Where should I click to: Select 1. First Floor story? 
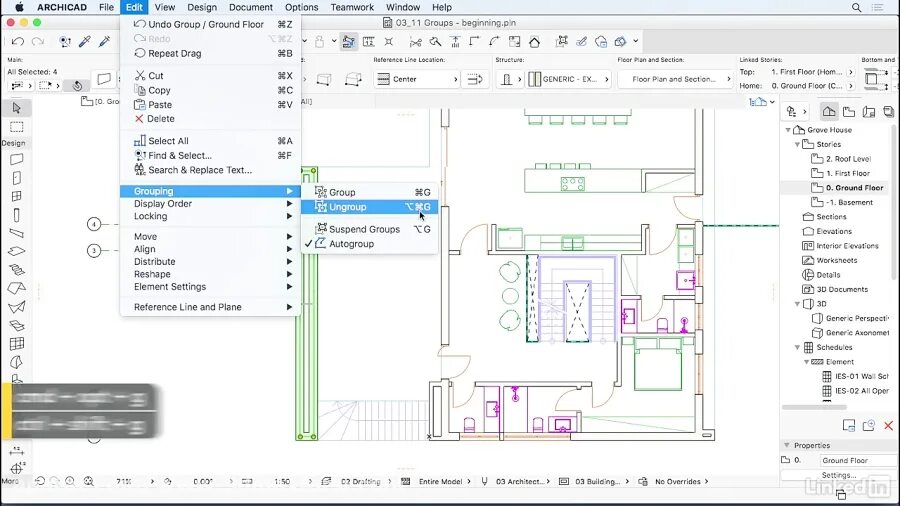pyautogui.click(x=848, y=173)
